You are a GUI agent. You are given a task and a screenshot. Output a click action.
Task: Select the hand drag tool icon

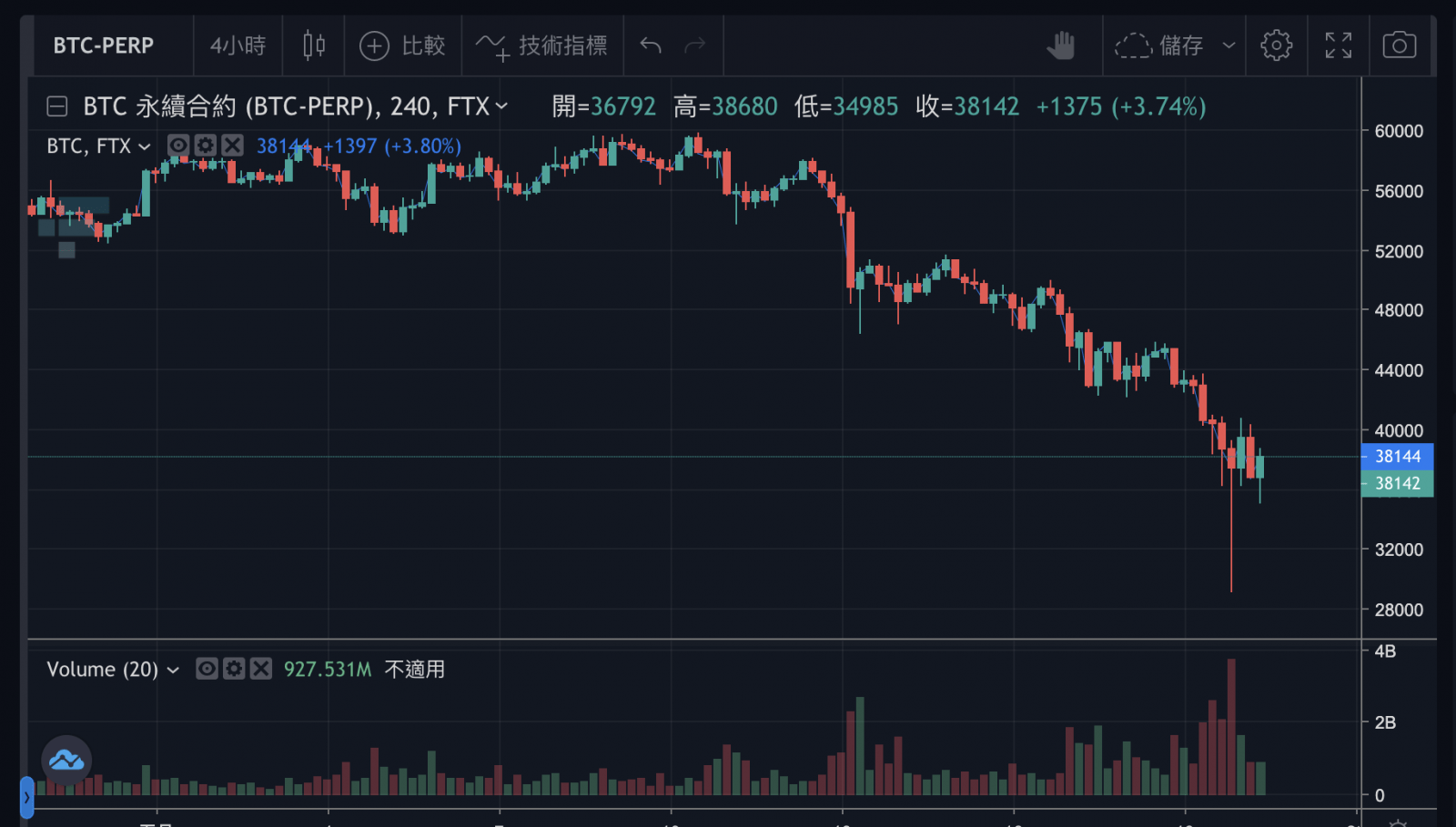tap(1060, 45)
